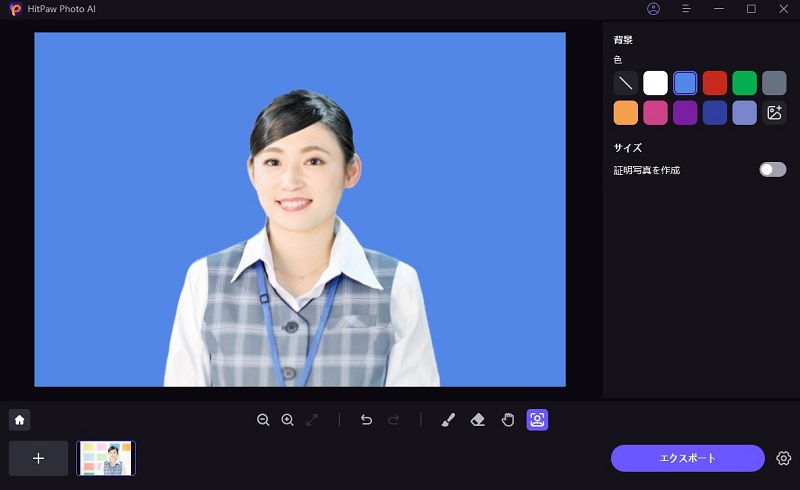Choose the green background color
800x490 pixels.
pyautogui.click(x=745, y=83)
